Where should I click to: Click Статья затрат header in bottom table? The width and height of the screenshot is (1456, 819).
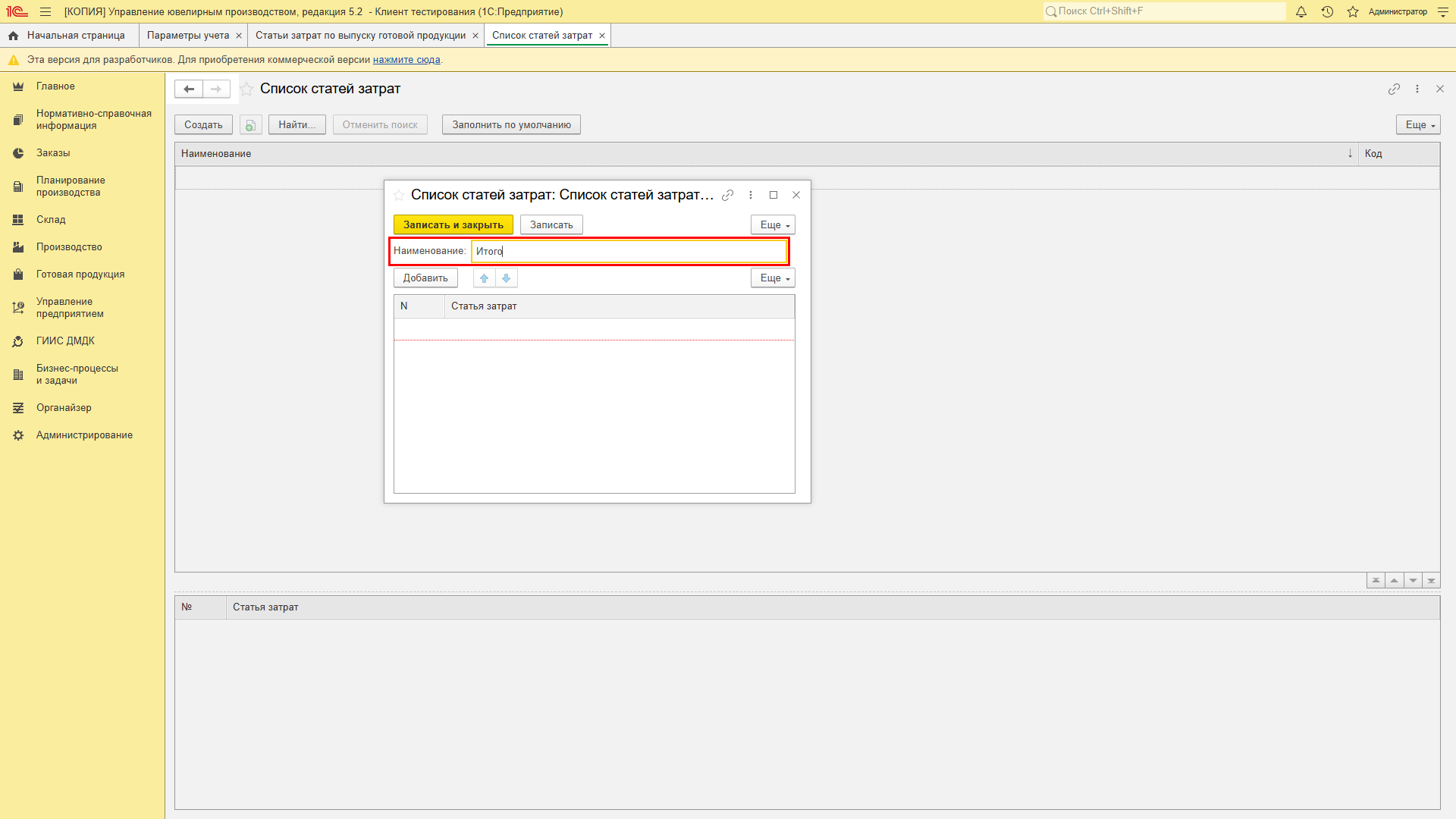click(833, 607)
